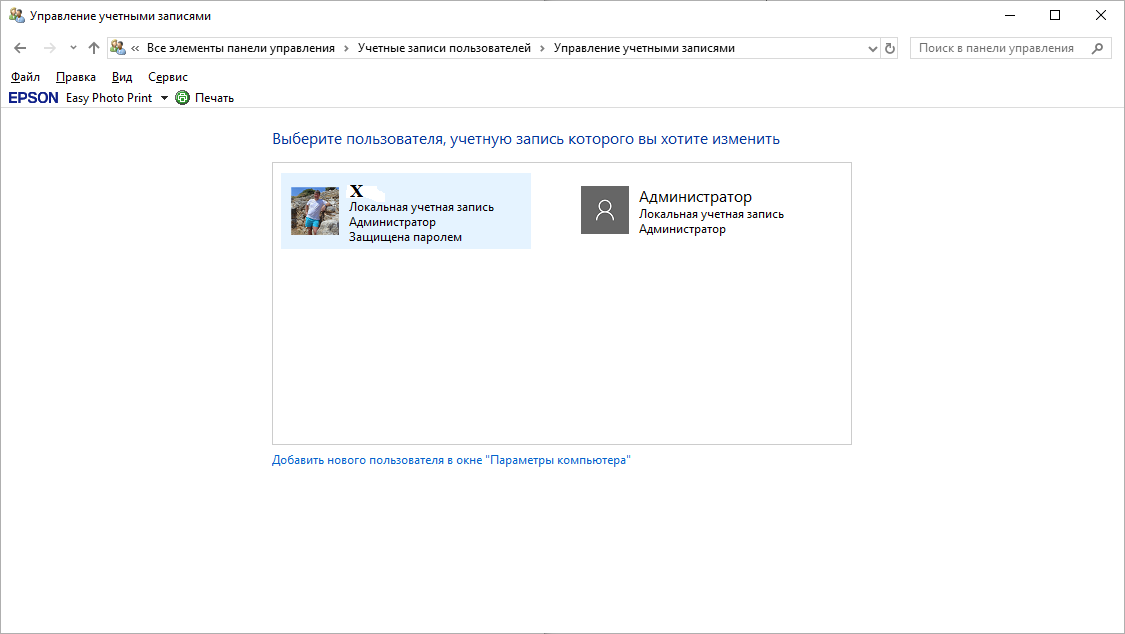Select the Администратор account avatar icon
1125x634 pixels.
tap(605, 210)
